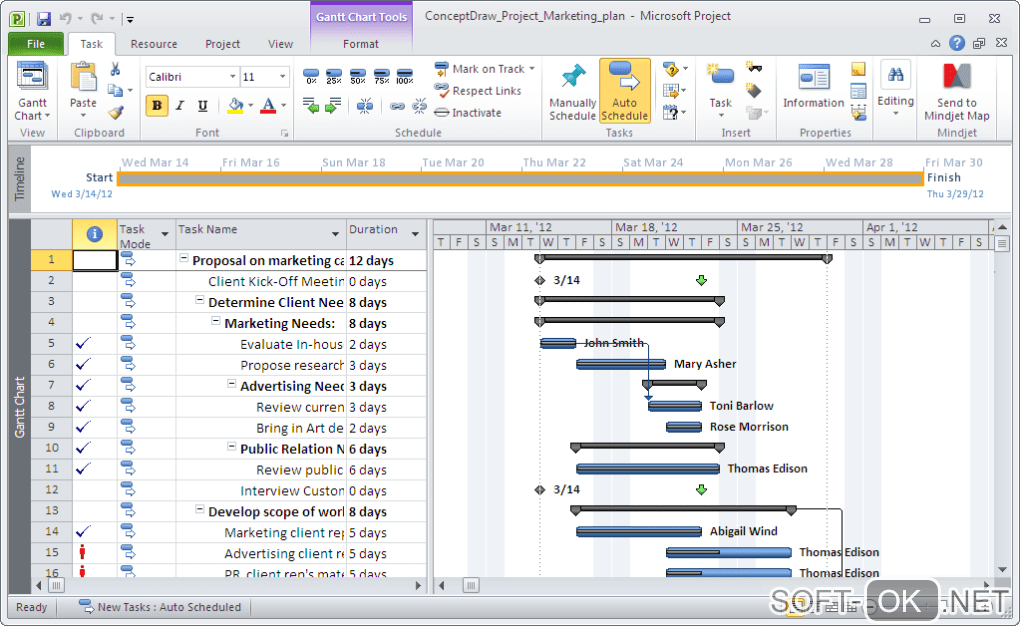Toggle Auto Schedule mode
The width and height of the screenshot is (1020, 626).
[624, 91]
